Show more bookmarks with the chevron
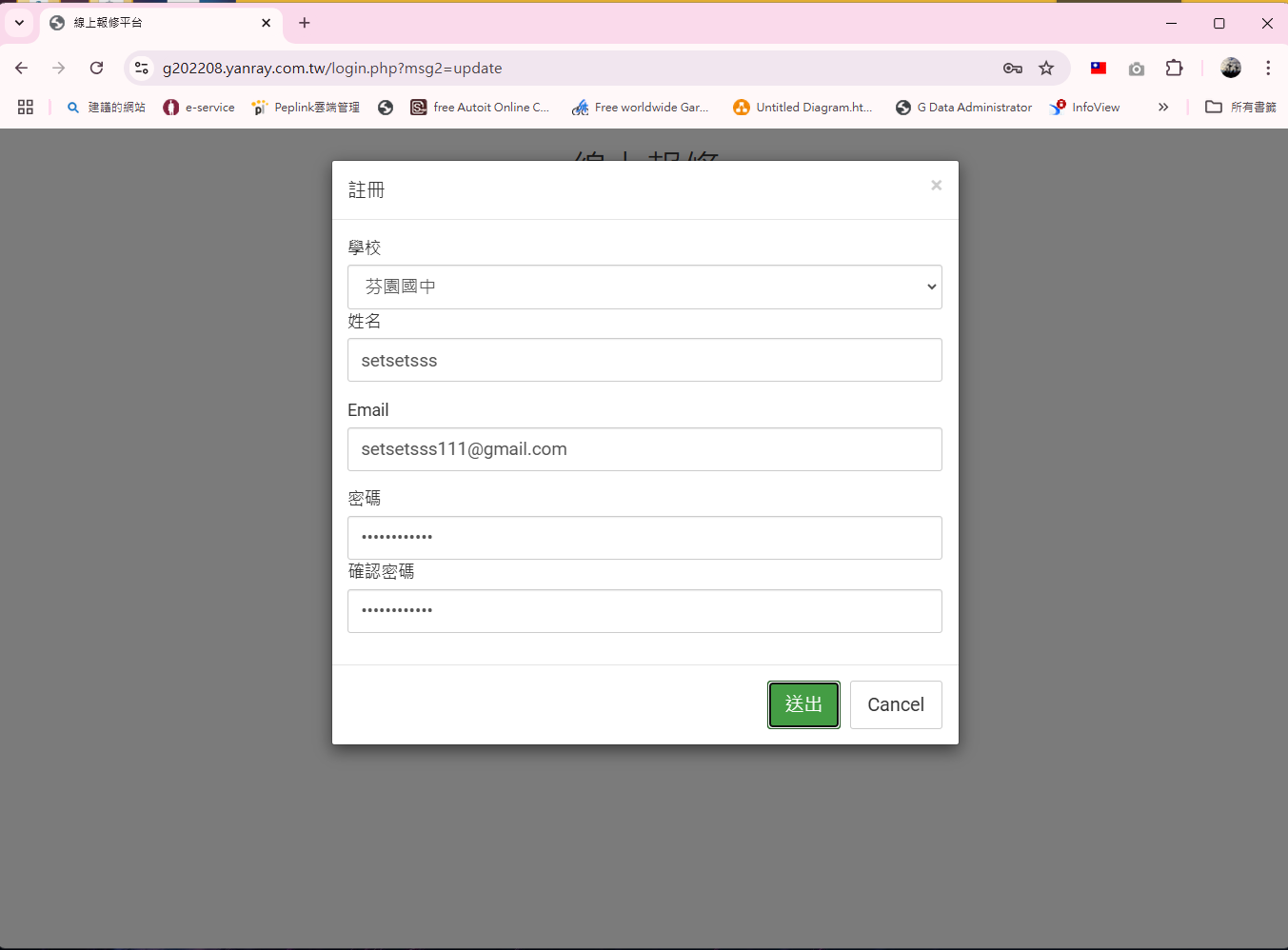 [x=1163, y=108]
